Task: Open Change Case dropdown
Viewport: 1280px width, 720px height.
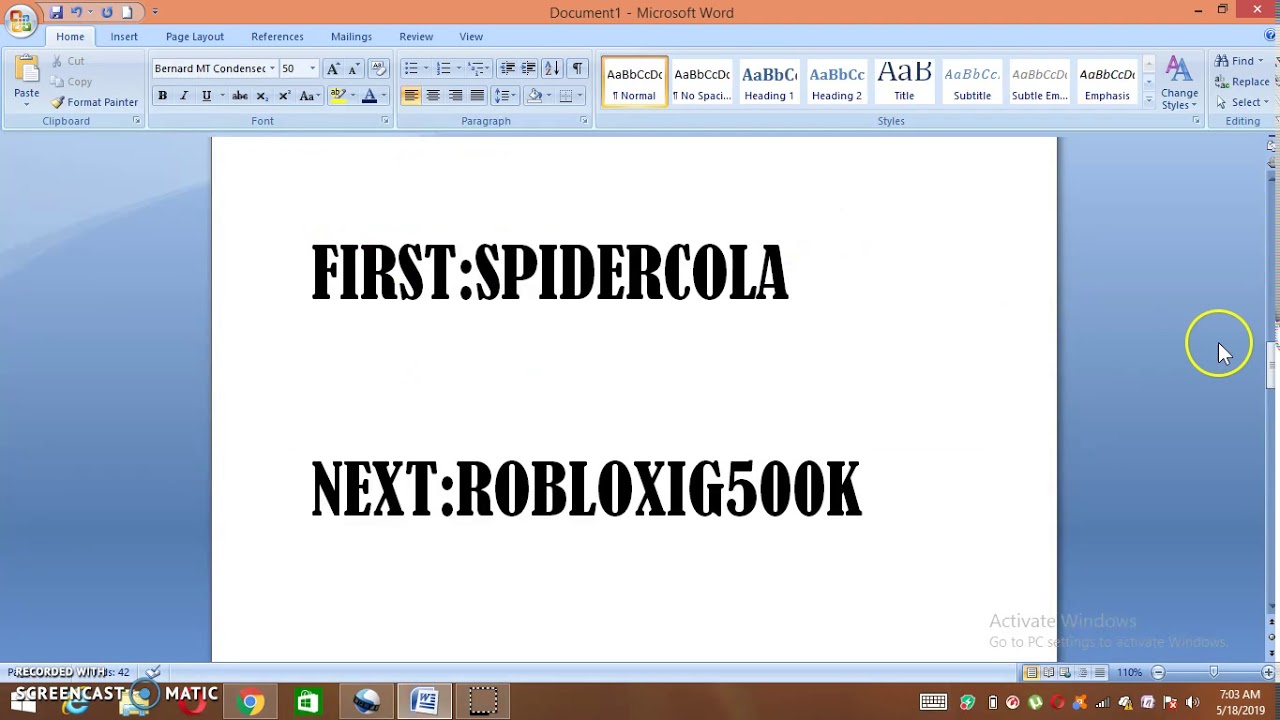Action: click(308, 96)
